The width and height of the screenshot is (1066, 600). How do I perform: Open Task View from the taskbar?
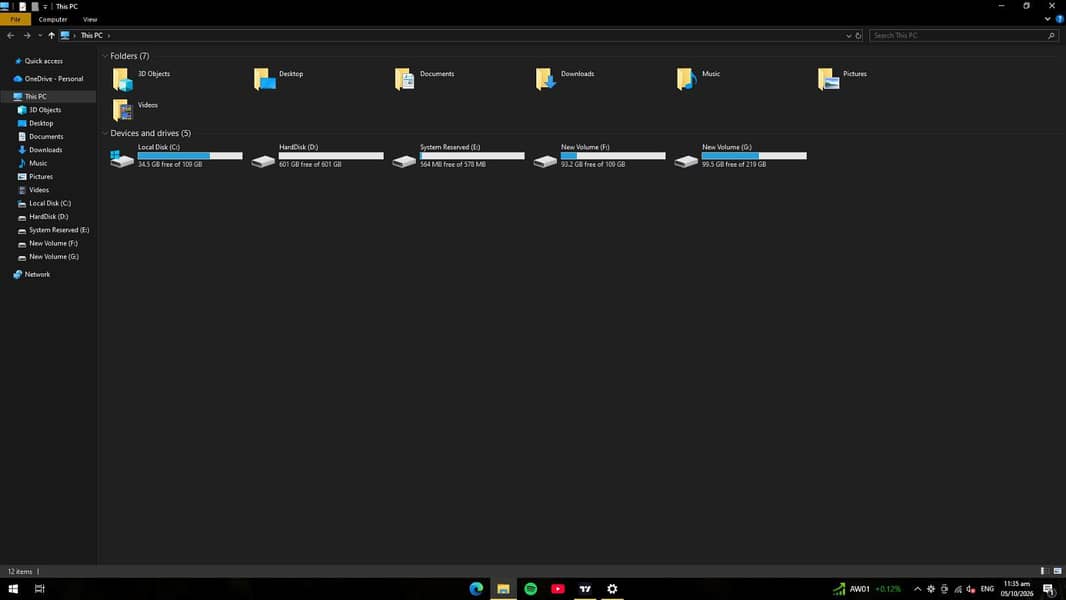[39, 589]
